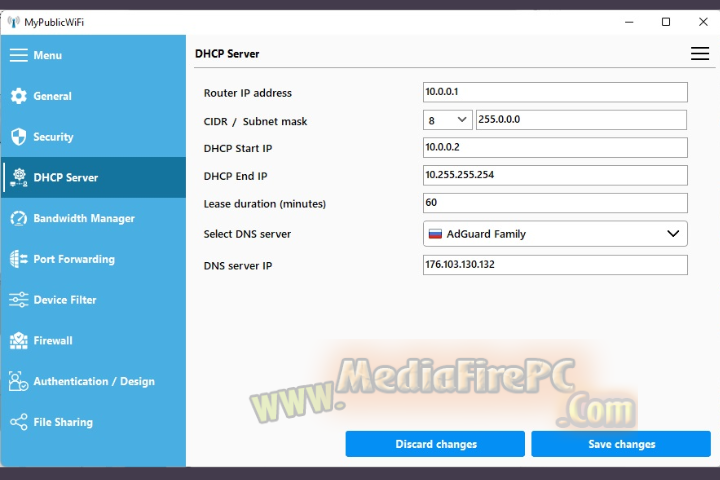
Task: Click the General gear icon
Action: [19, 96]
